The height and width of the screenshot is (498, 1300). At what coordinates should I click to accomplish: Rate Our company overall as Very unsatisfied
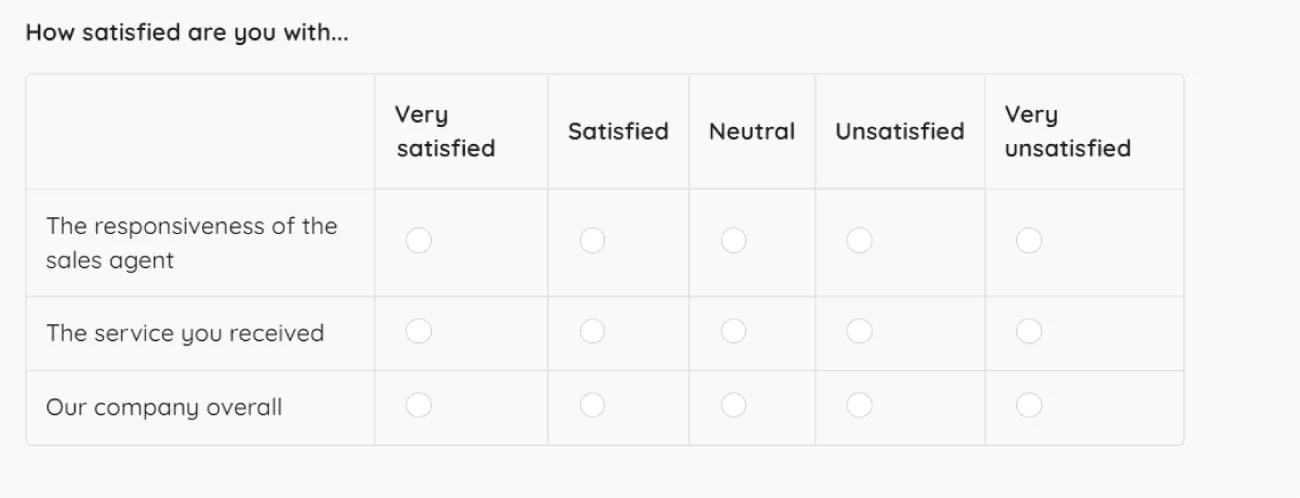point(1028,405)
